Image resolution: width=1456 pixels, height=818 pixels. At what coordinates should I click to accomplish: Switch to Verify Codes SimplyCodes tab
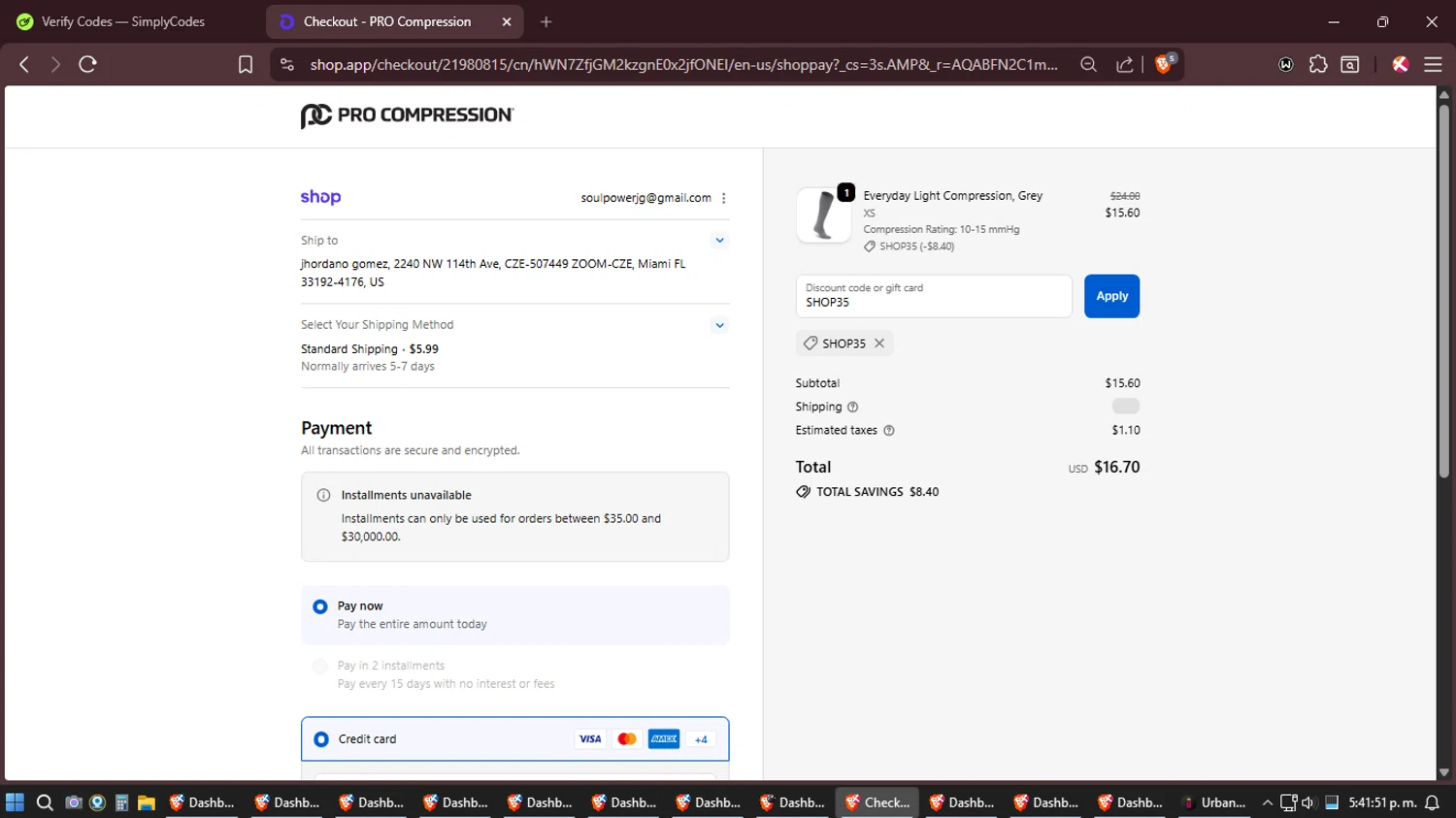tap(122, 21)
